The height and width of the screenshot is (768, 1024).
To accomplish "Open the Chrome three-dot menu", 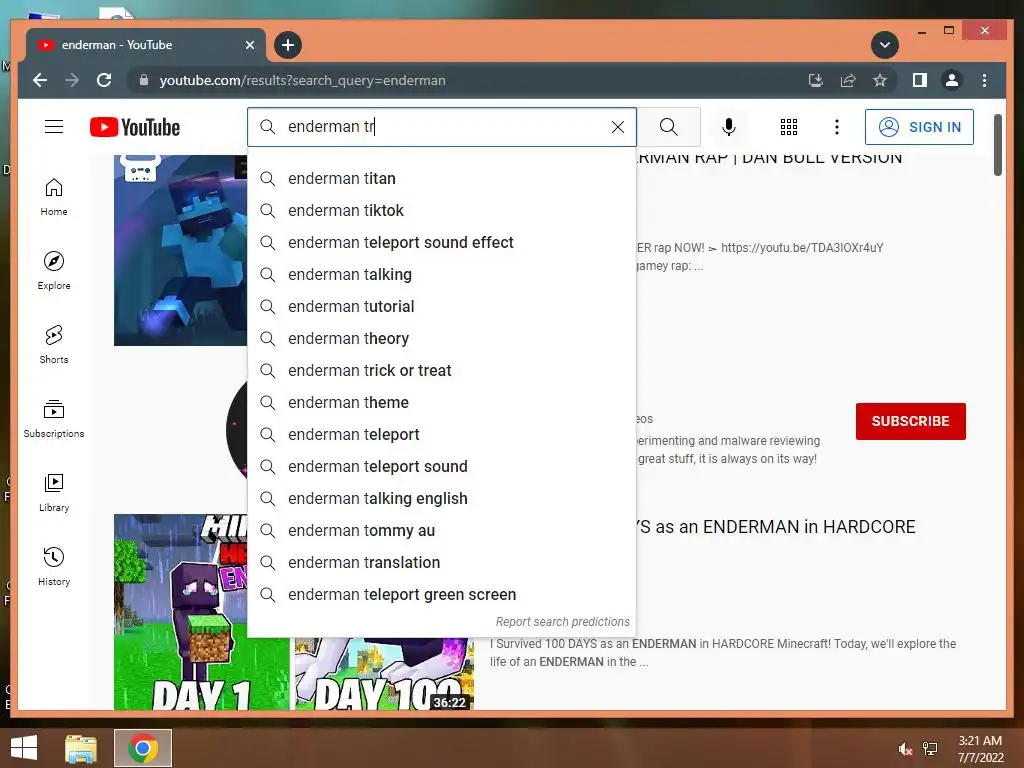I will (x=984, y=80).
